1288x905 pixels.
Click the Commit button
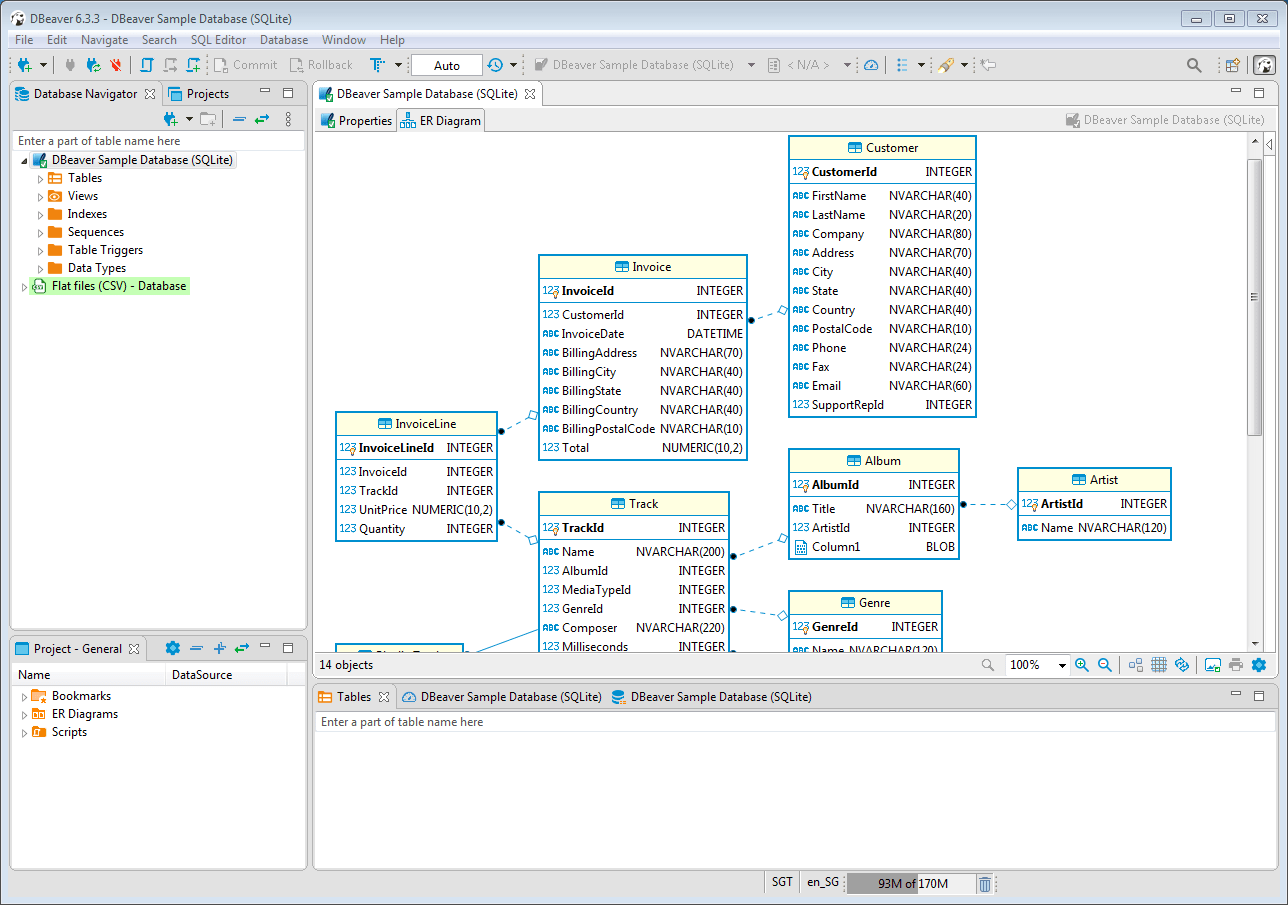tap(244, 65)
